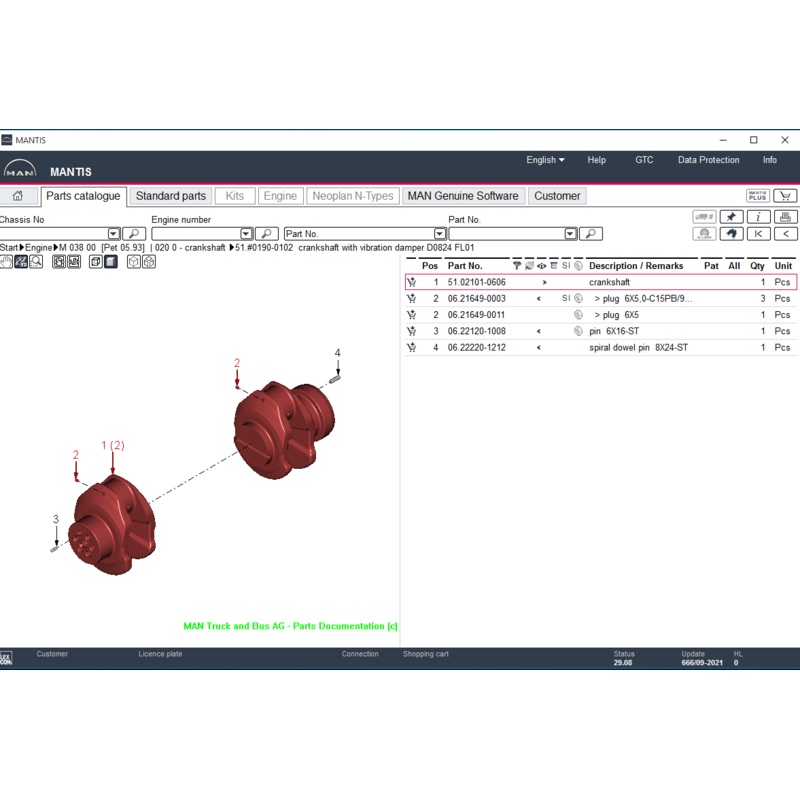Viewport: 800px width, 800px height.
Task: Select the pan hand tool
Action: point(6,262)
